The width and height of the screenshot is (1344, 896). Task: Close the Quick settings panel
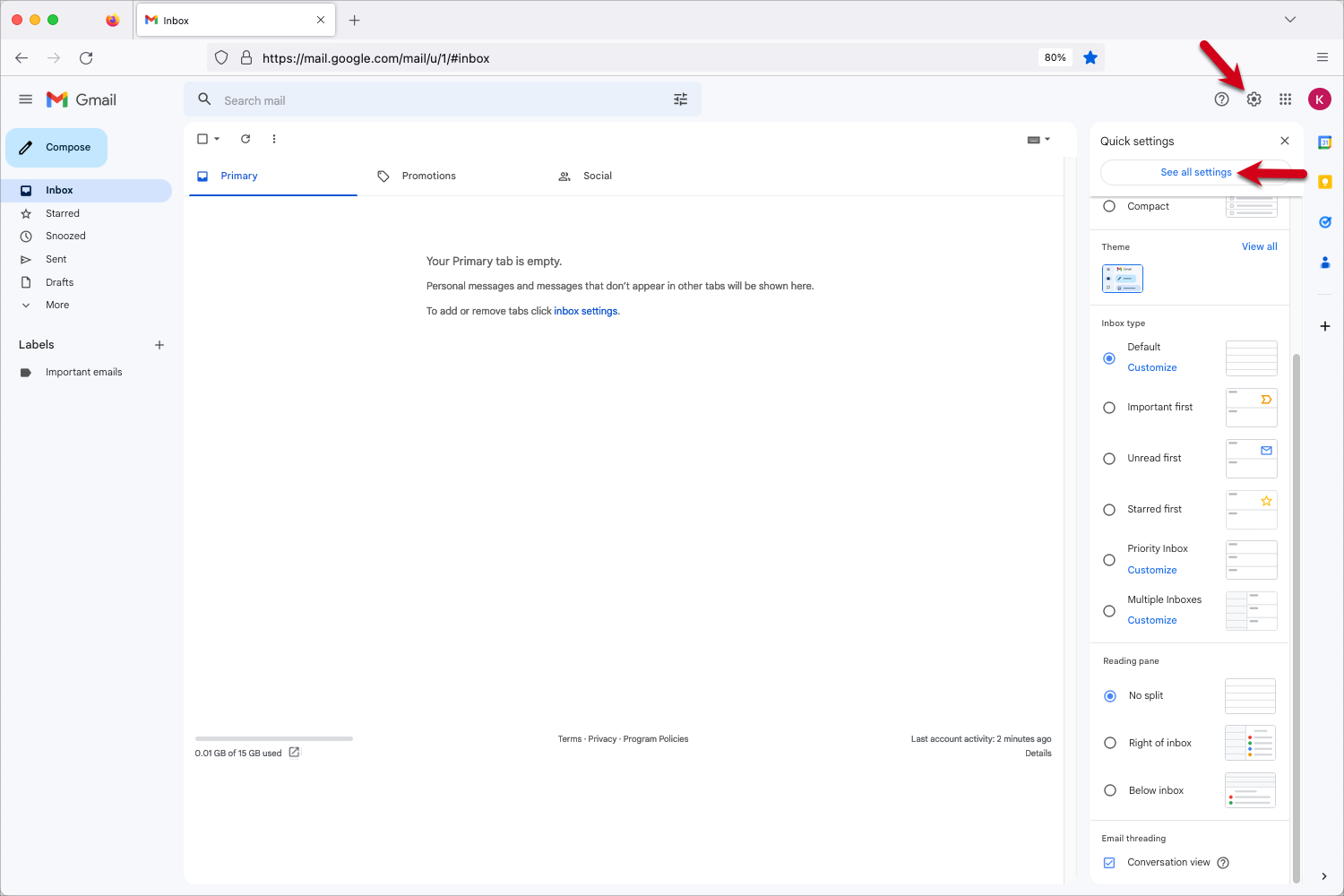(x=1285, y=141)
